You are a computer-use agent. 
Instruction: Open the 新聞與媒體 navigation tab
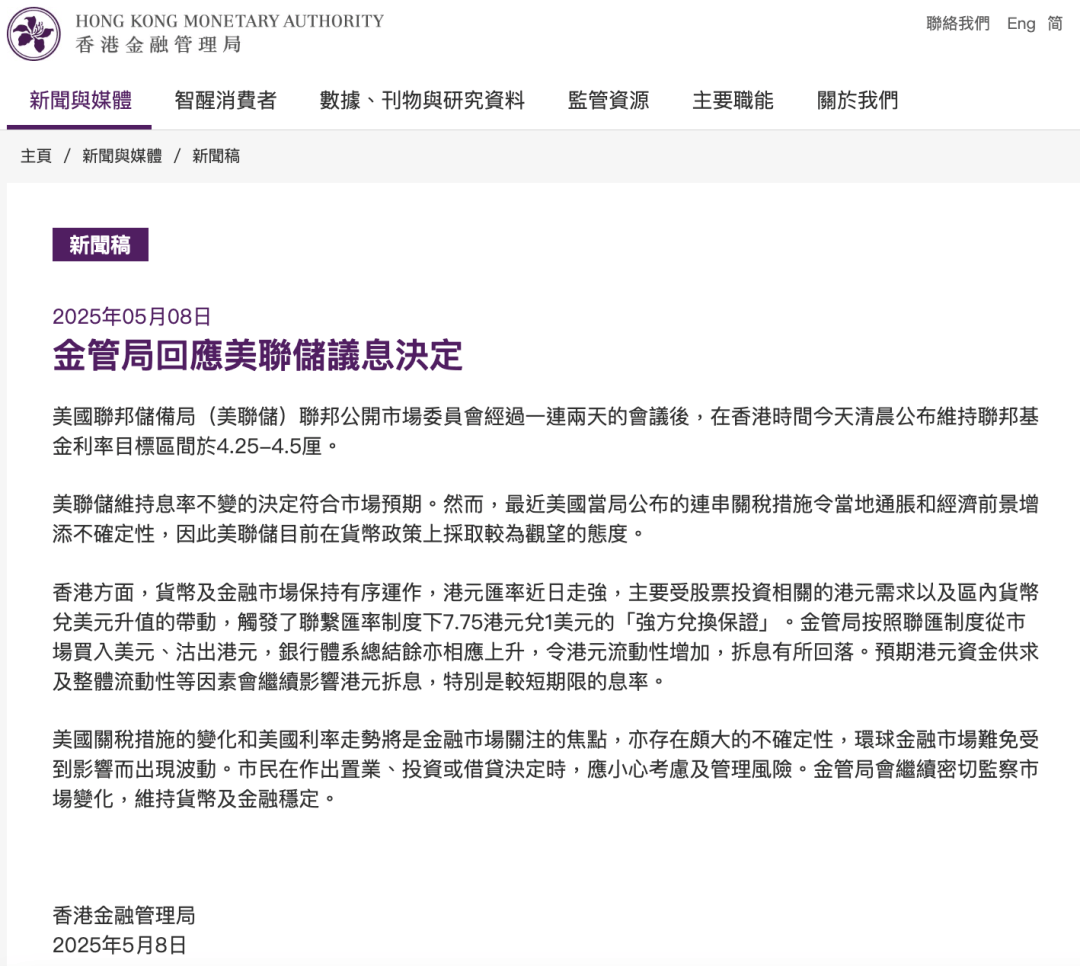(x=80, y=101)
